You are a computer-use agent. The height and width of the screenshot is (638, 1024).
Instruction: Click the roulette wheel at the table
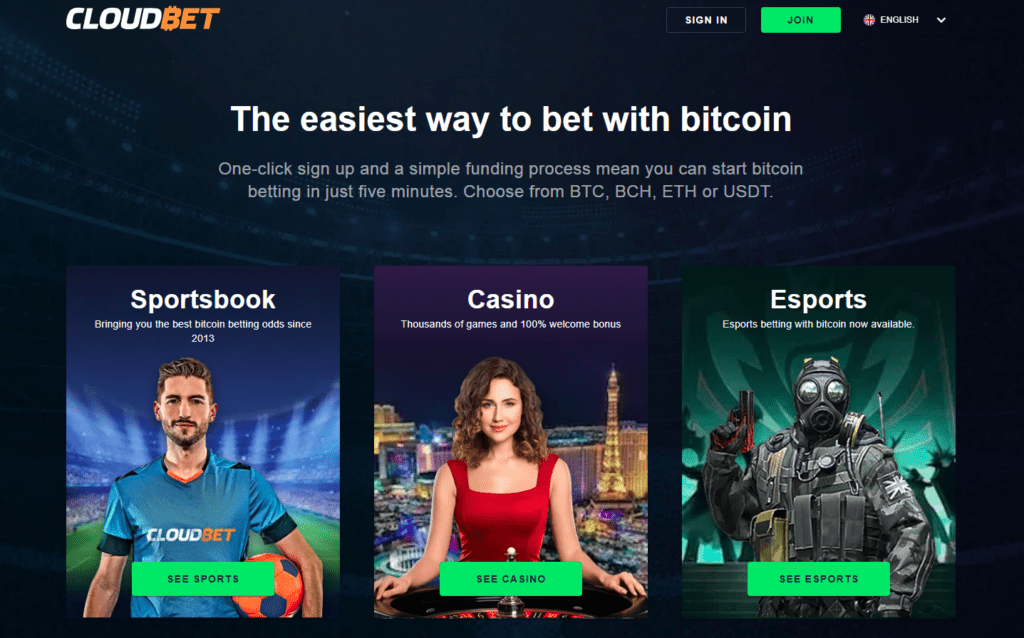511,604
